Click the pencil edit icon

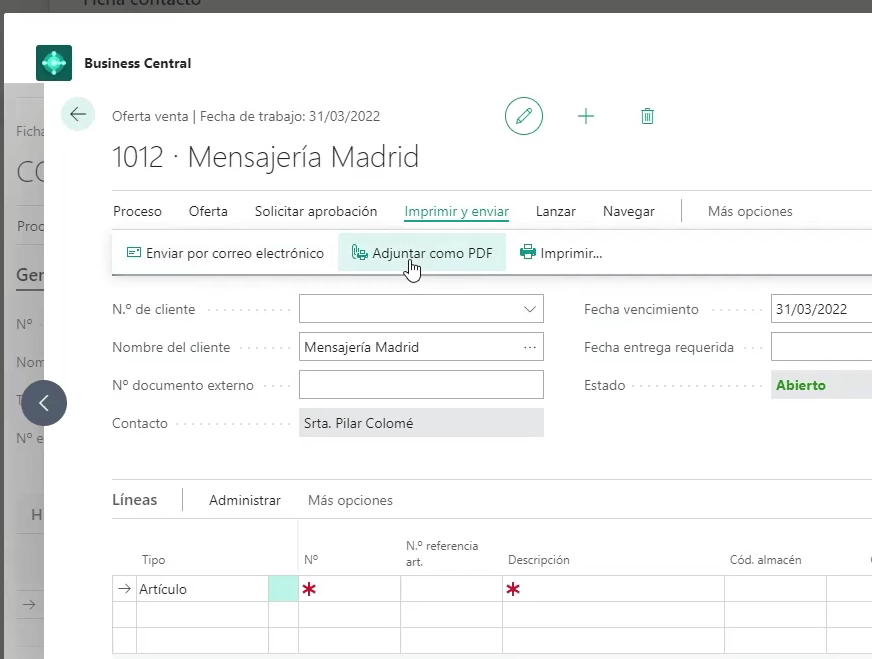523,116
